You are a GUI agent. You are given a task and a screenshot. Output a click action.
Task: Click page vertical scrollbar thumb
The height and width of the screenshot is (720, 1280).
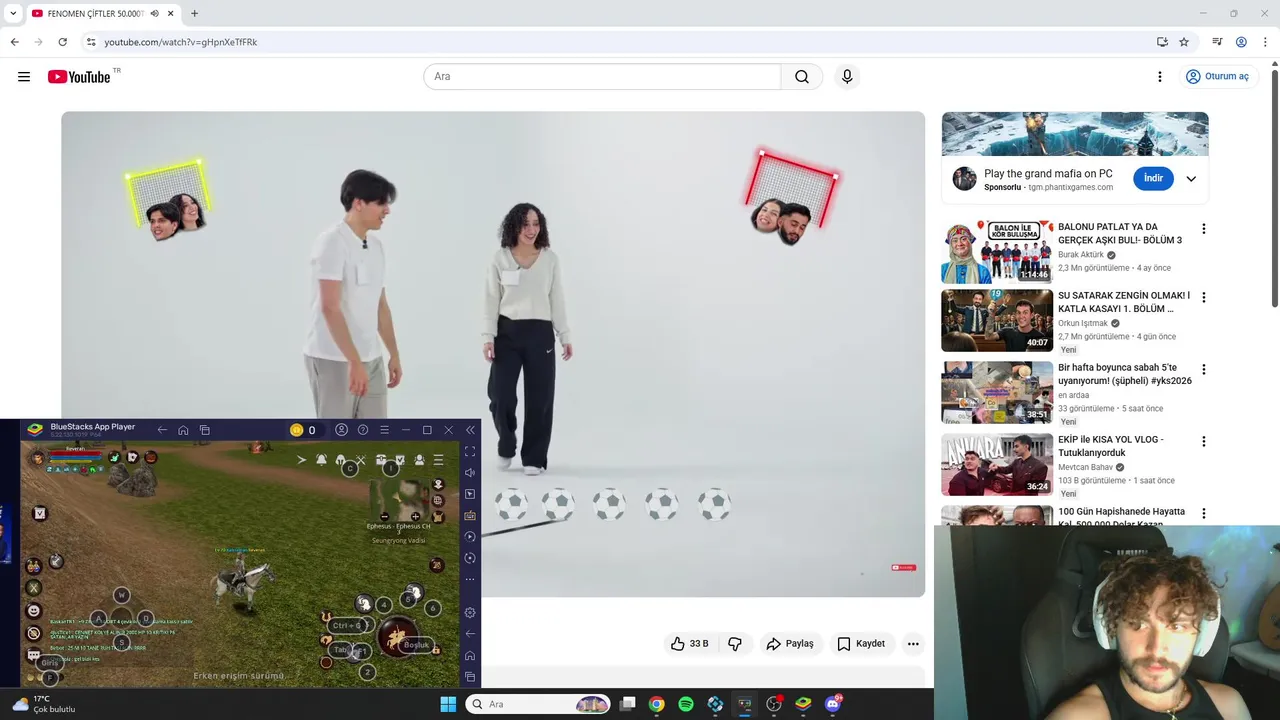click(x=1274, y=187)
